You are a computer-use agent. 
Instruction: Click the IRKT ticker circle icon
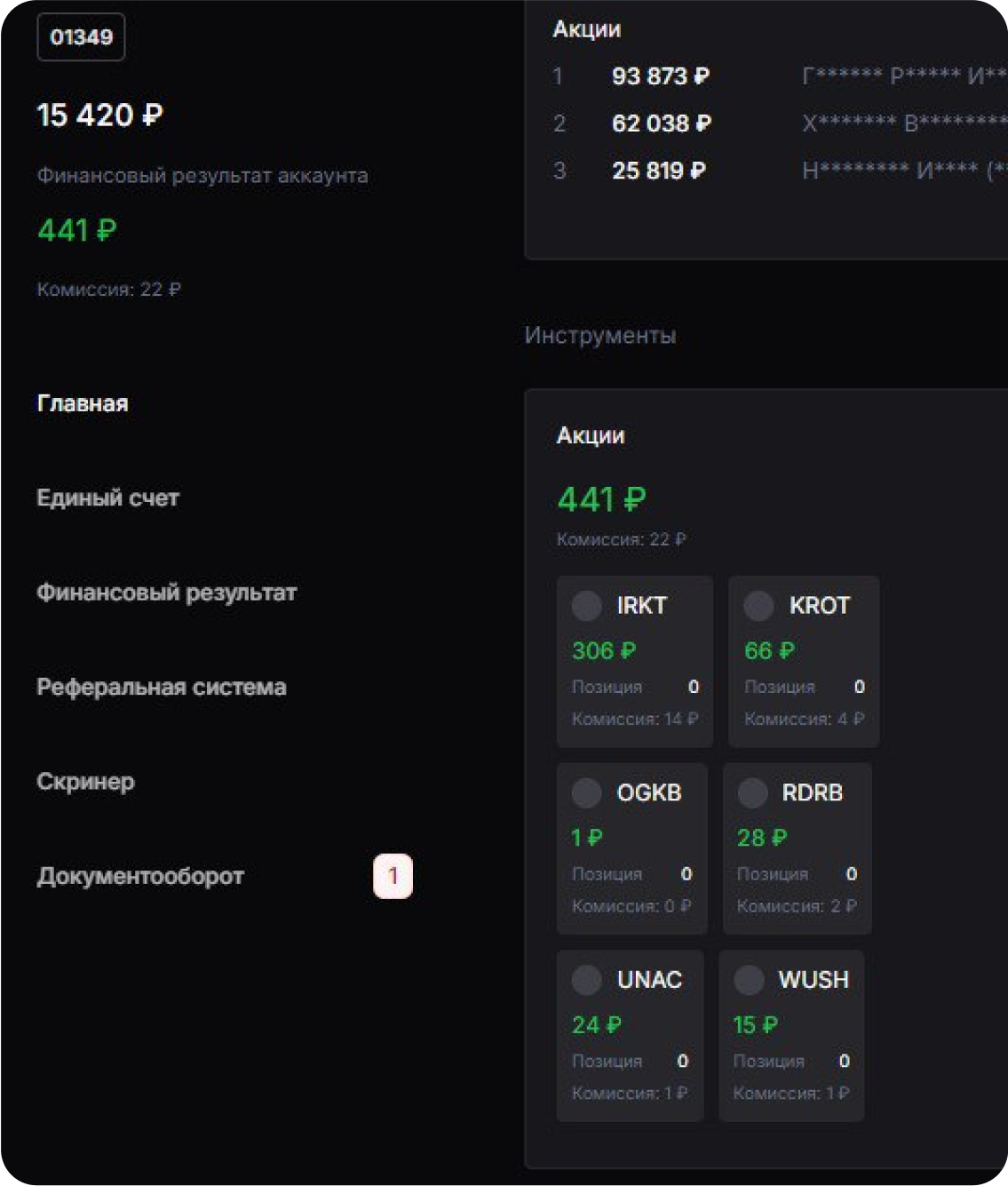tap(586, 606)
